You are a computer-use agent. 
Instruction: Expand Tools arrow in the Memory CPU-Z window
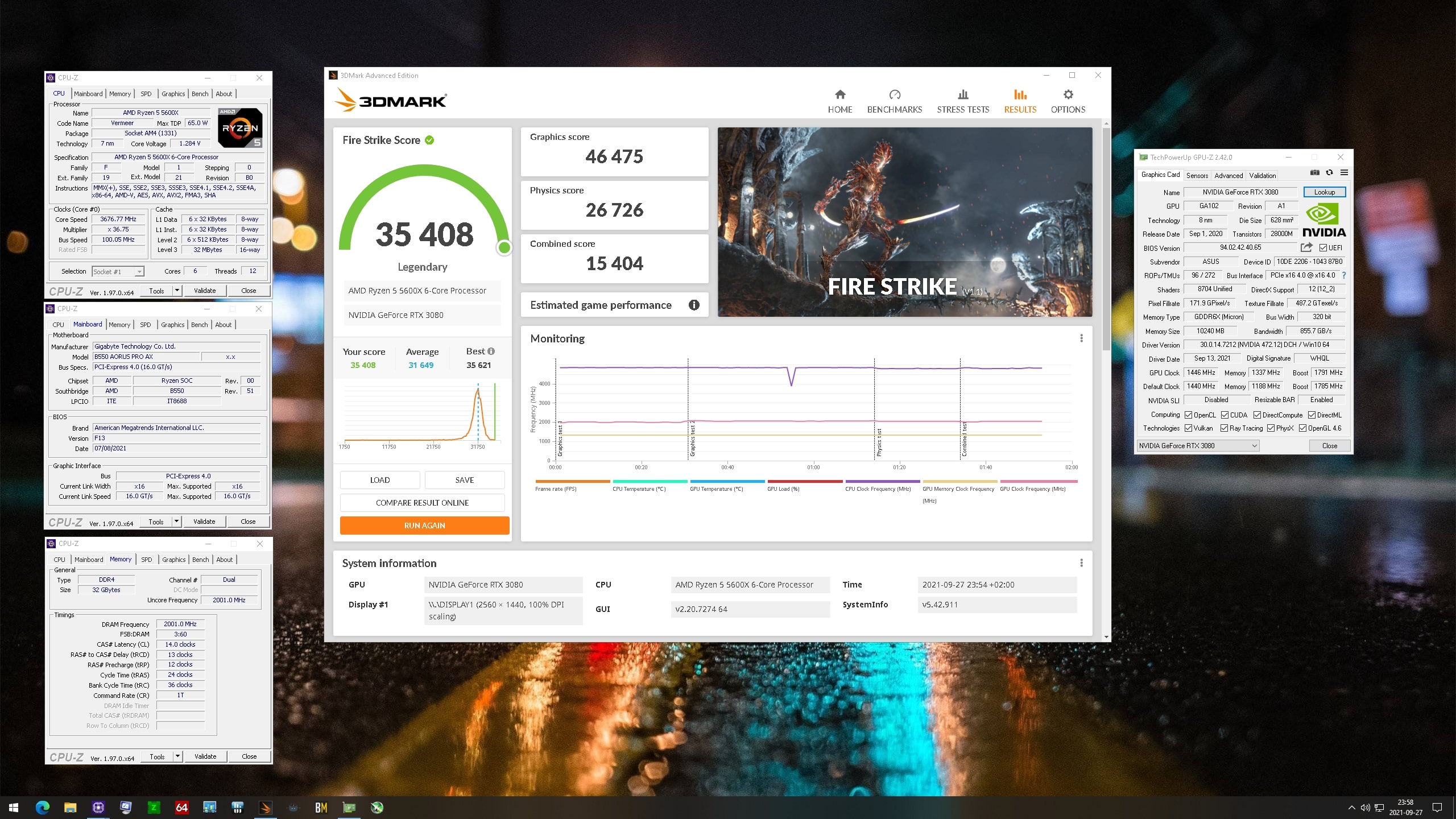point(178,756)
